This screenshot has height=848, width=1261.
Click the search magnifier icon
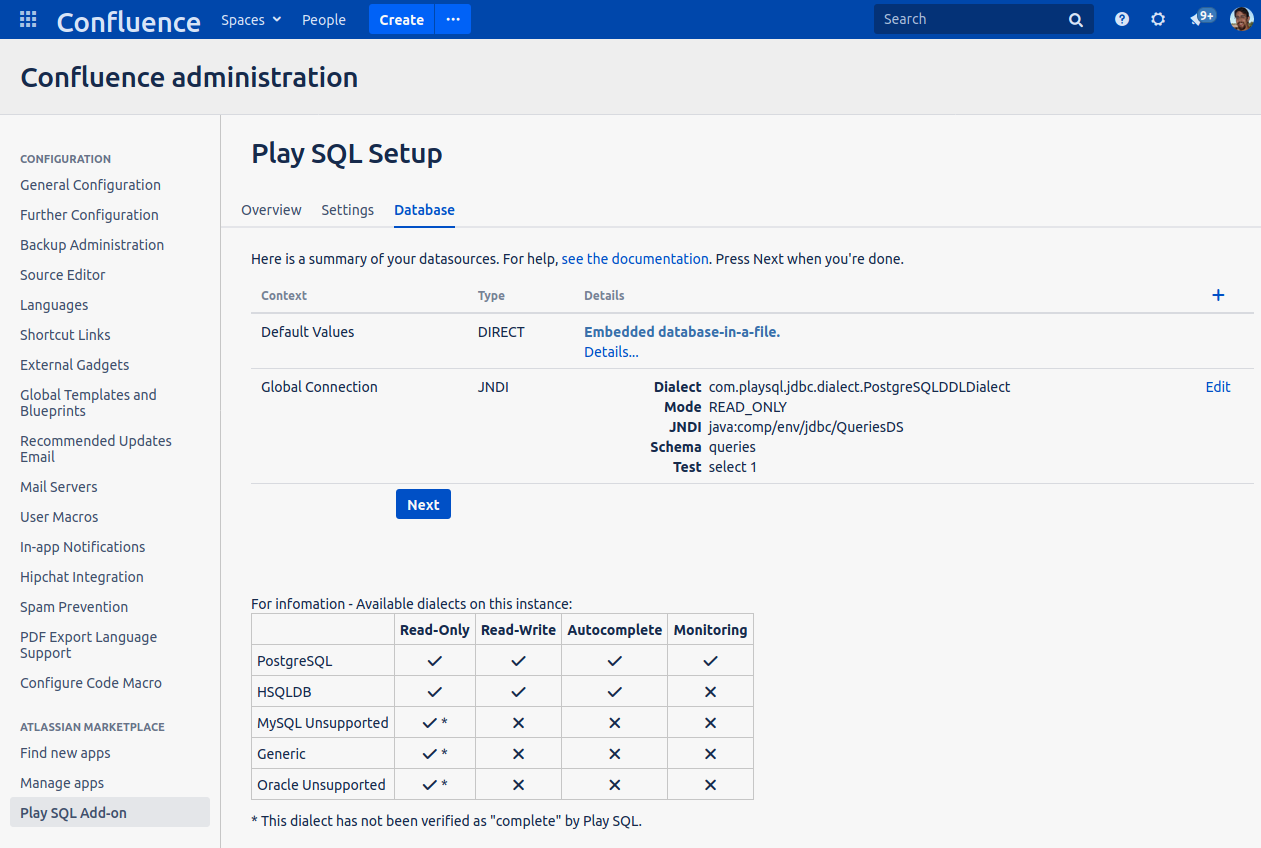click(x=1076, y=20)
